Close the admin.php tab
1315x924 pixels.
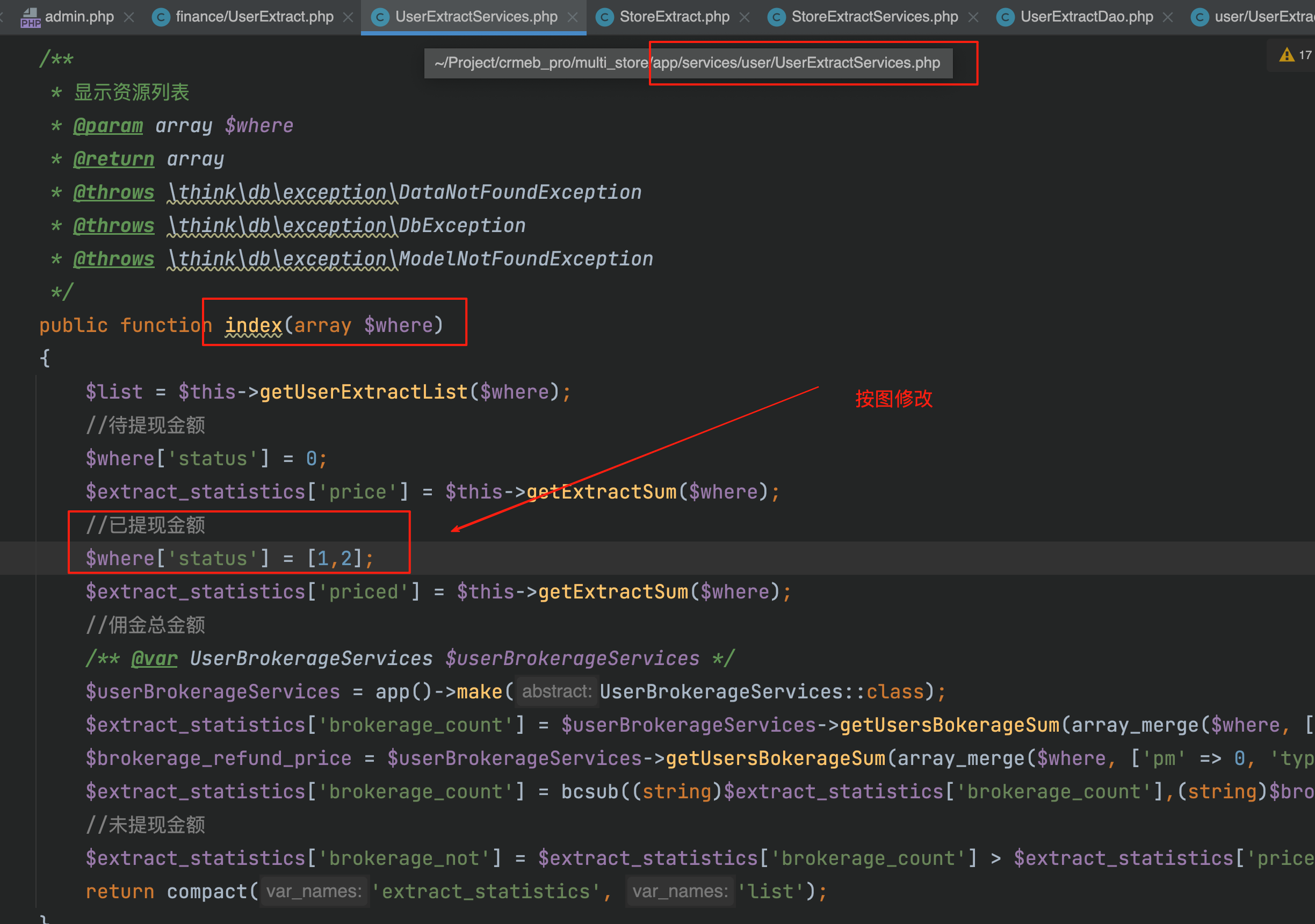(x=129, y=17)
